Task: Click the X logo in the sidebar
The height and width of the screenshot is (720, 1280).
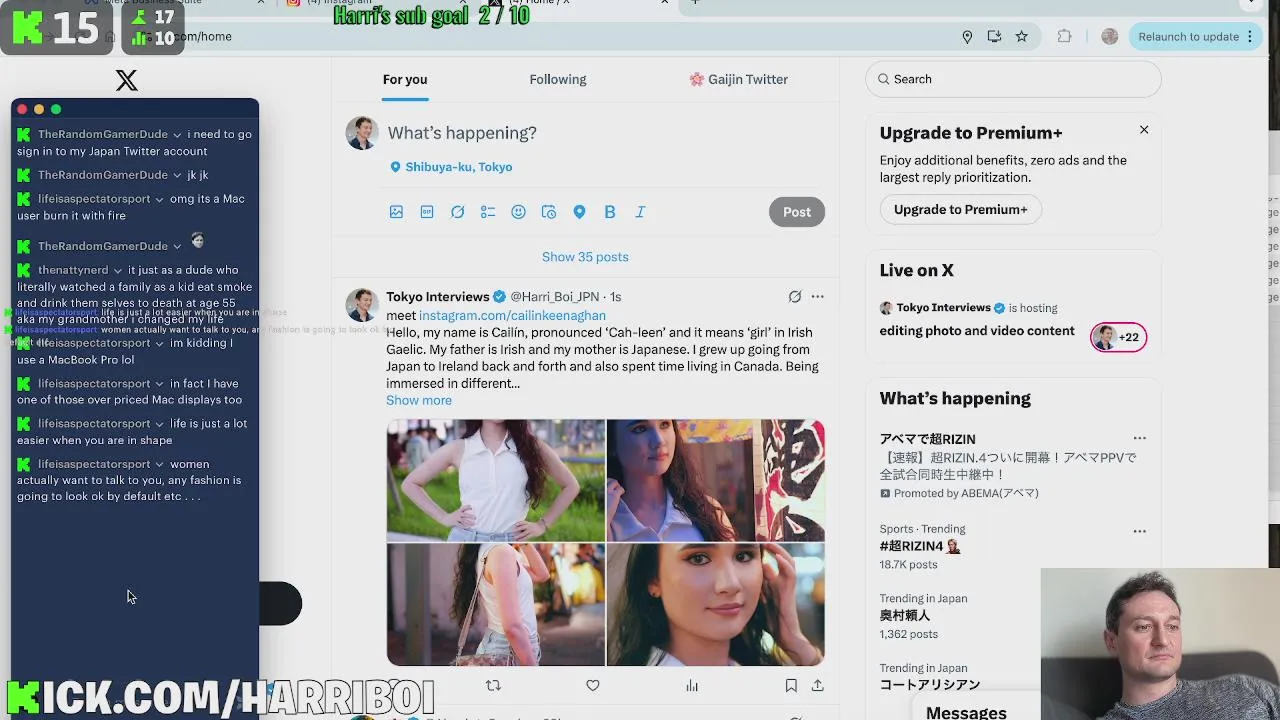Action: 126,81
